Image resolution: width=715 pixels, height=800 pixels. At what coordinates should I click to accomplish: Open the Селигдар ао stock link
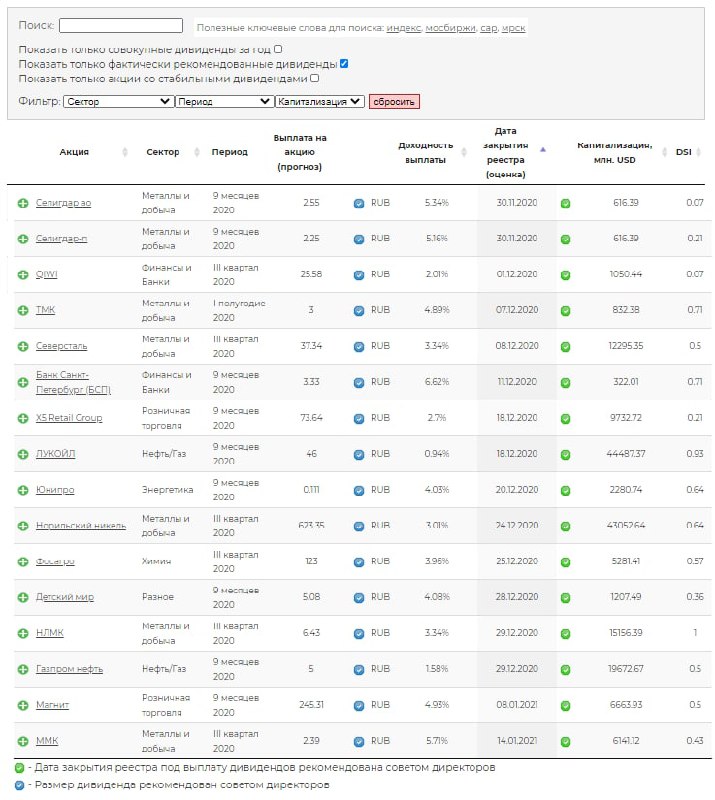click(63, 203)
